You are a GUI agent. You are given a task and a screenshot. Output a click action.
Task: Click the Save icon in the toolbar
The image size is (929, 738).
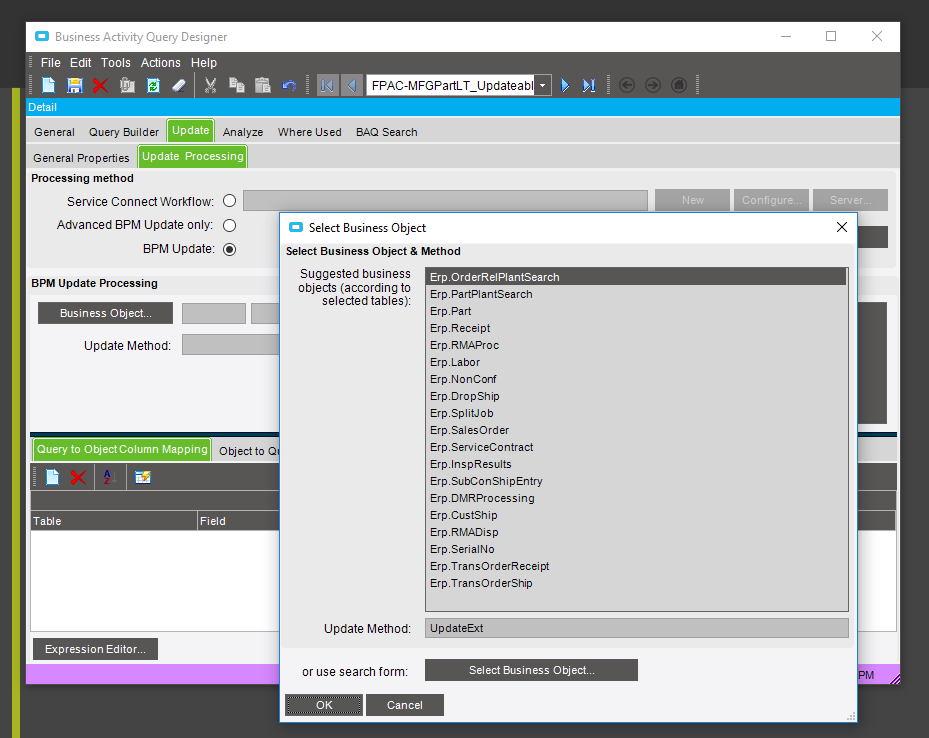tap(74, 86)
